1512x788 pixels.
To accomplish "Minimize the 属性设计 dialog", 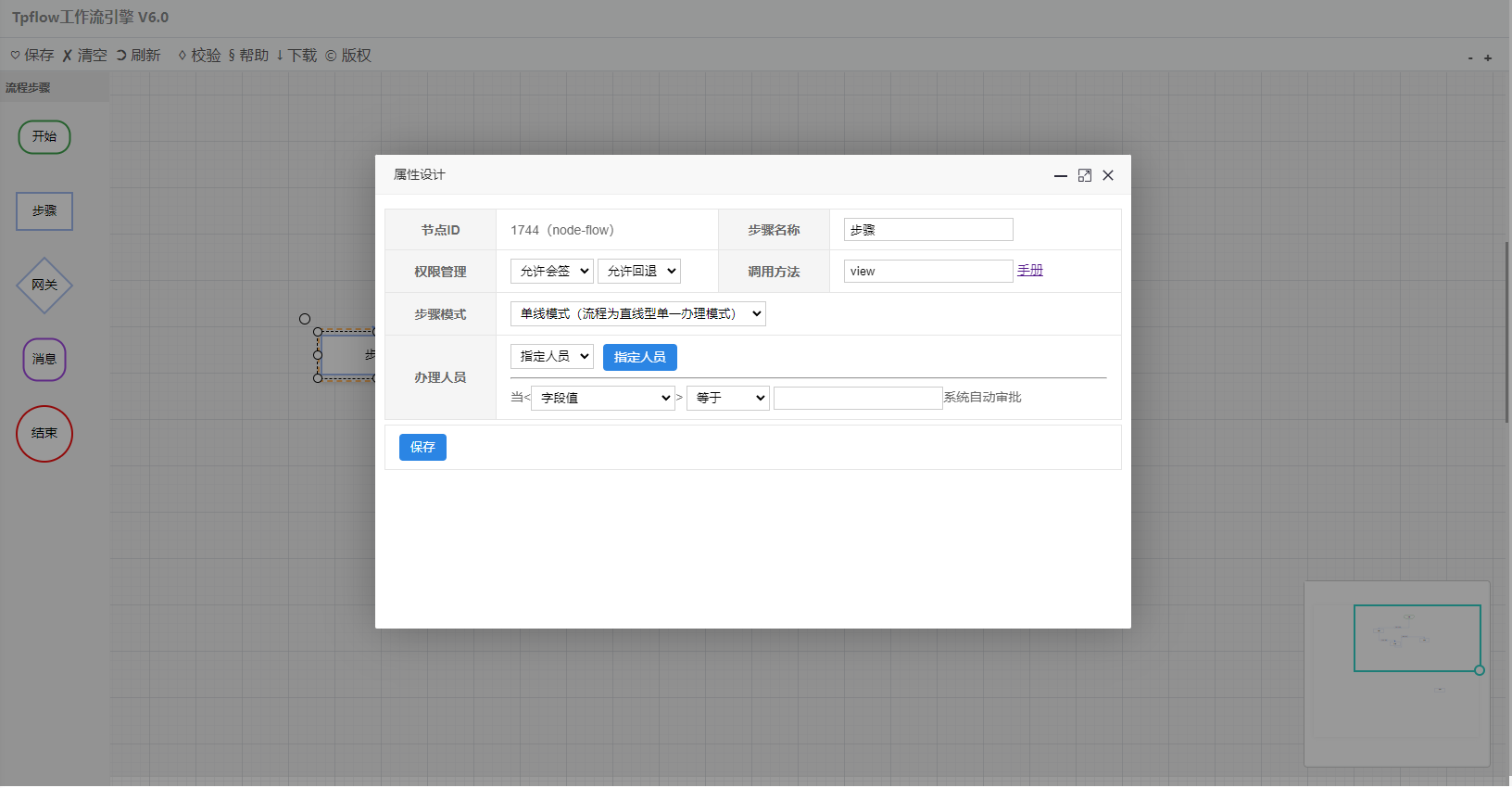I will click(1061, 175).
